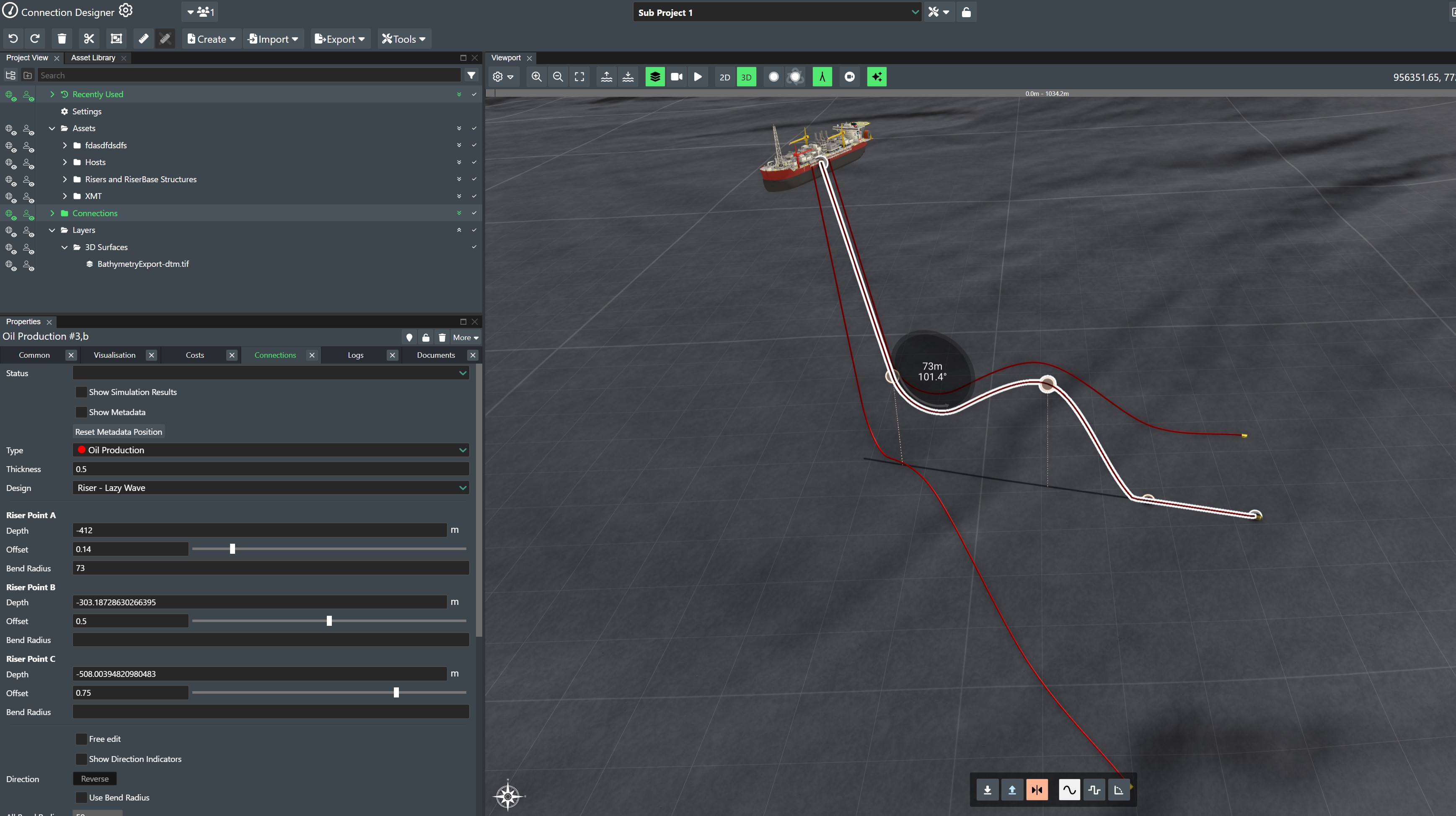The width and height of the screenshot is (1456, 816).
Task: Click the trash delete icon in main toolbar
Action: tap(62, 39)
